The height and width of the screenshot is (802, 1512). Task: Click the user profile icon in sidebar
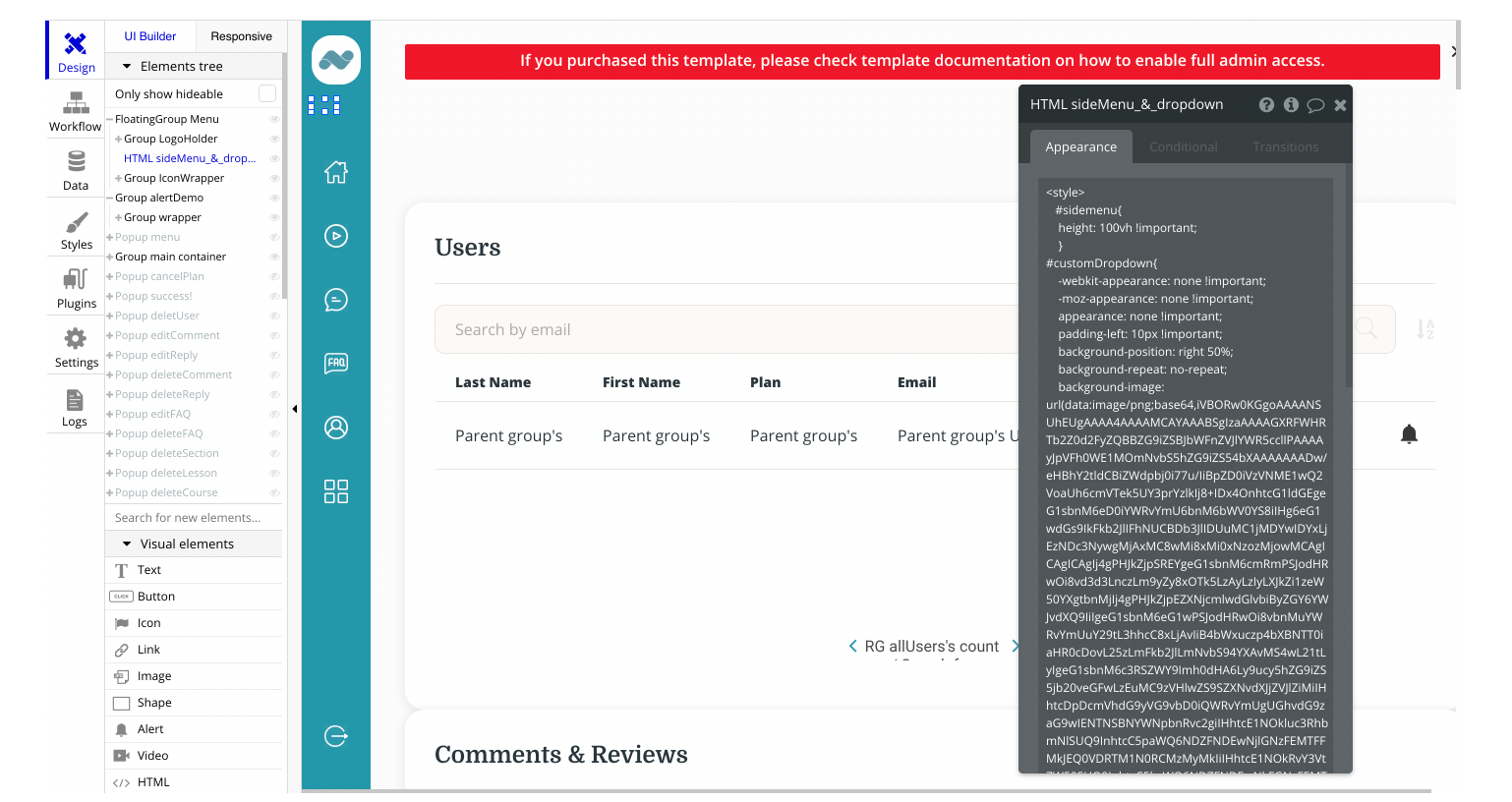tap(336, 428)
